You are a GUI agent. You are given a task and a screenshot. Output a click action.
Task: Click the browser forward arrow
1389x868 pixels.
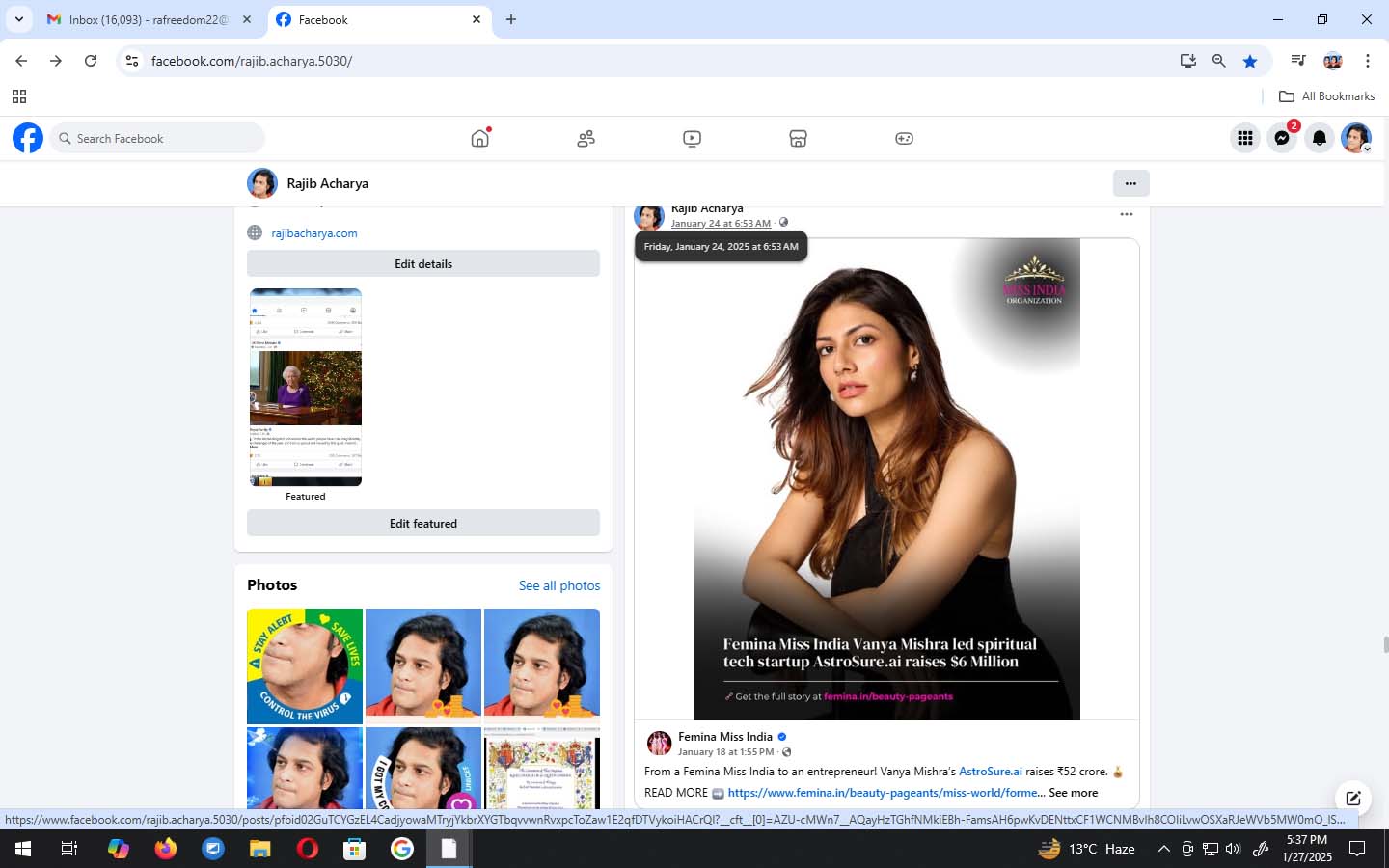pyautogui.click(x=56, y=61)
